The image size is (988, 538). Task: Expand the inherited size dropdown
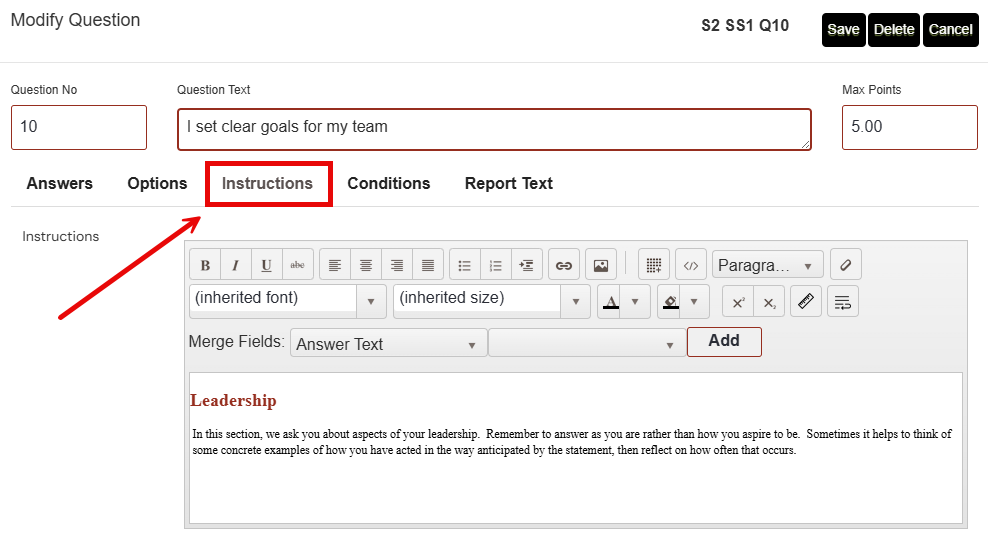[491, 299]
